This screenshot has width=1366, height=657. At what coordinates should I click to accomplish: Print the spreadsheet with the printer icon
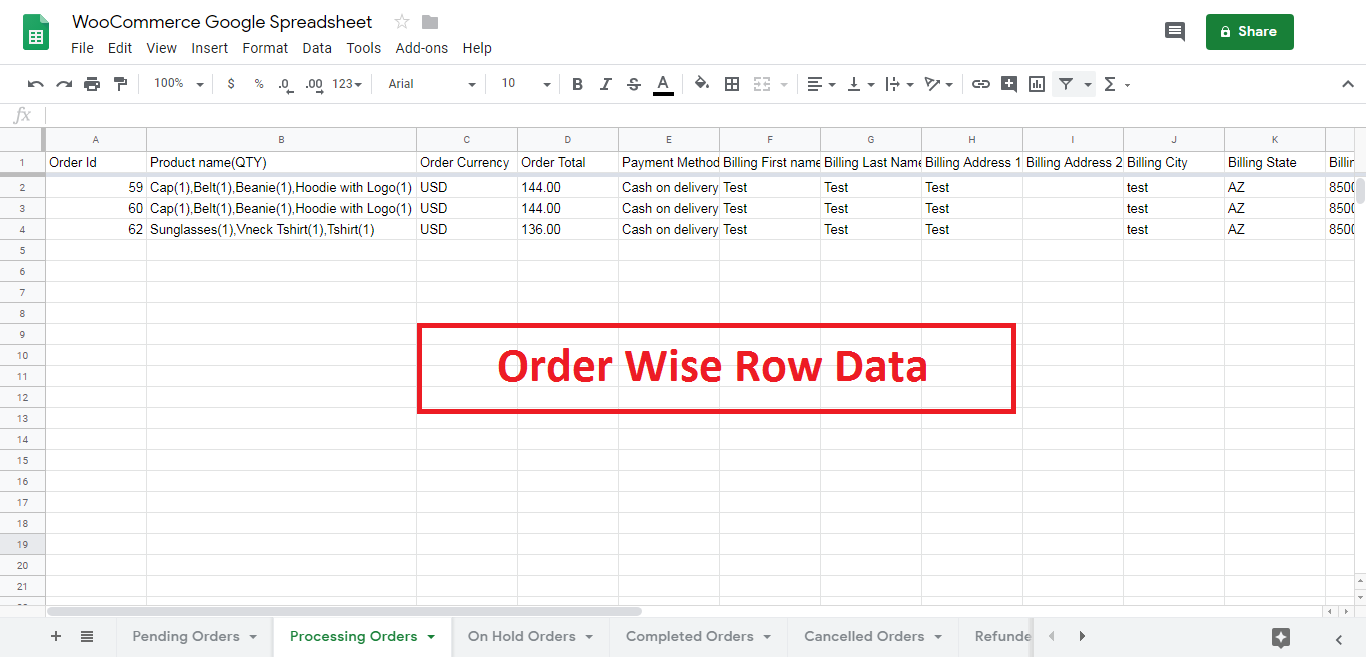92,84
